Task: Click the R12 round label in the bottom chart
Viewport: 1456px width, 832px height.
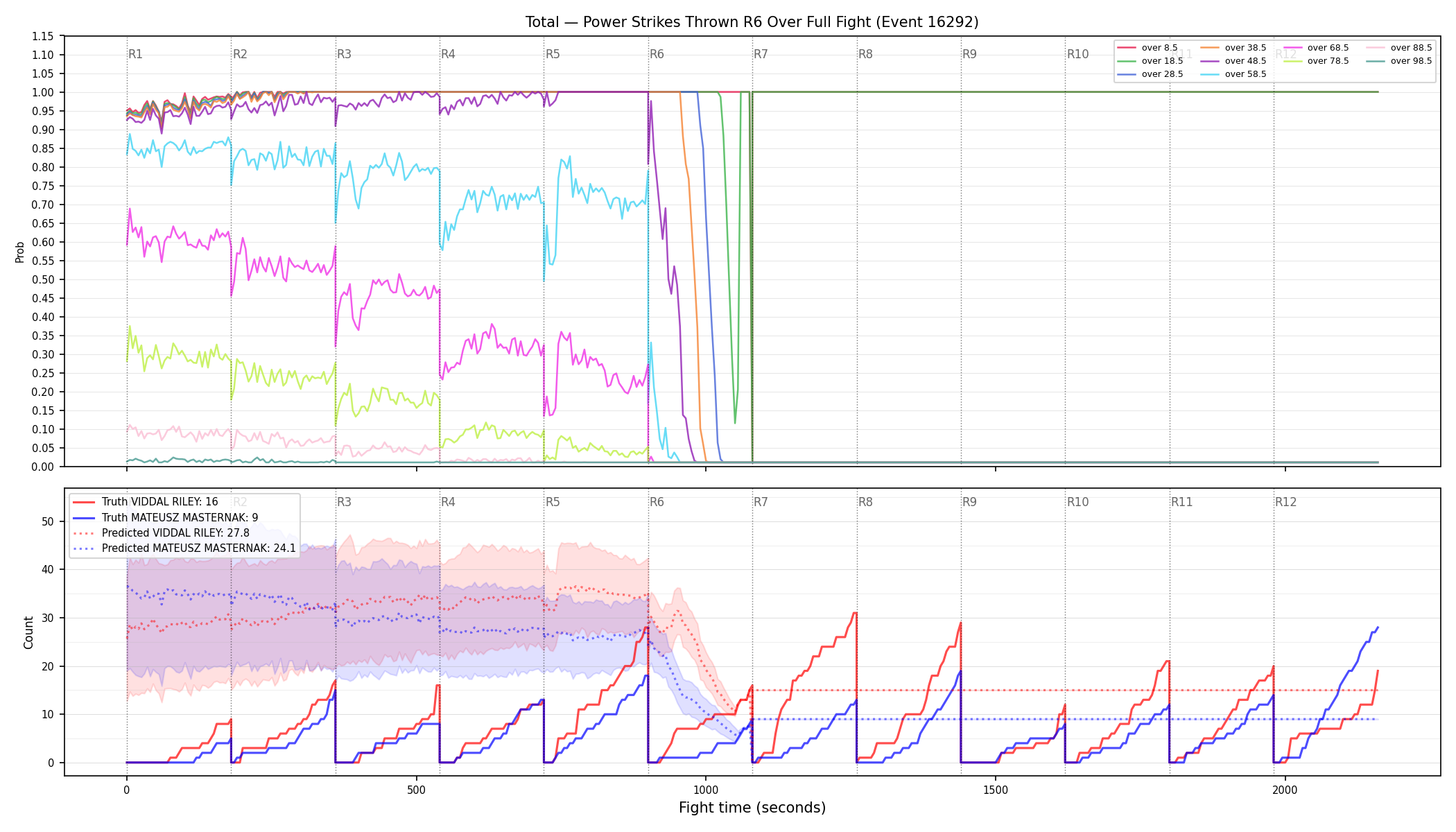Action: tap(1286, 502)
